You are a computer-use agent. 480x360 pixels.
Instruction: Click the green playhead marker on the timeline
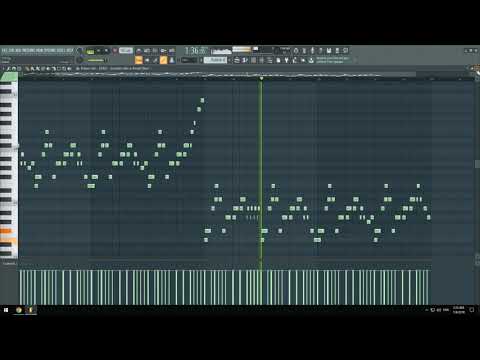pos(261,78)
